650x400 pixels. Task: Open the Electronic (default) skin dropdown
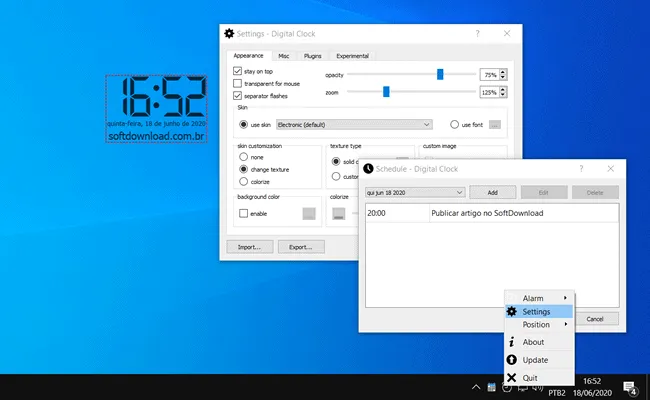point(354,124)
